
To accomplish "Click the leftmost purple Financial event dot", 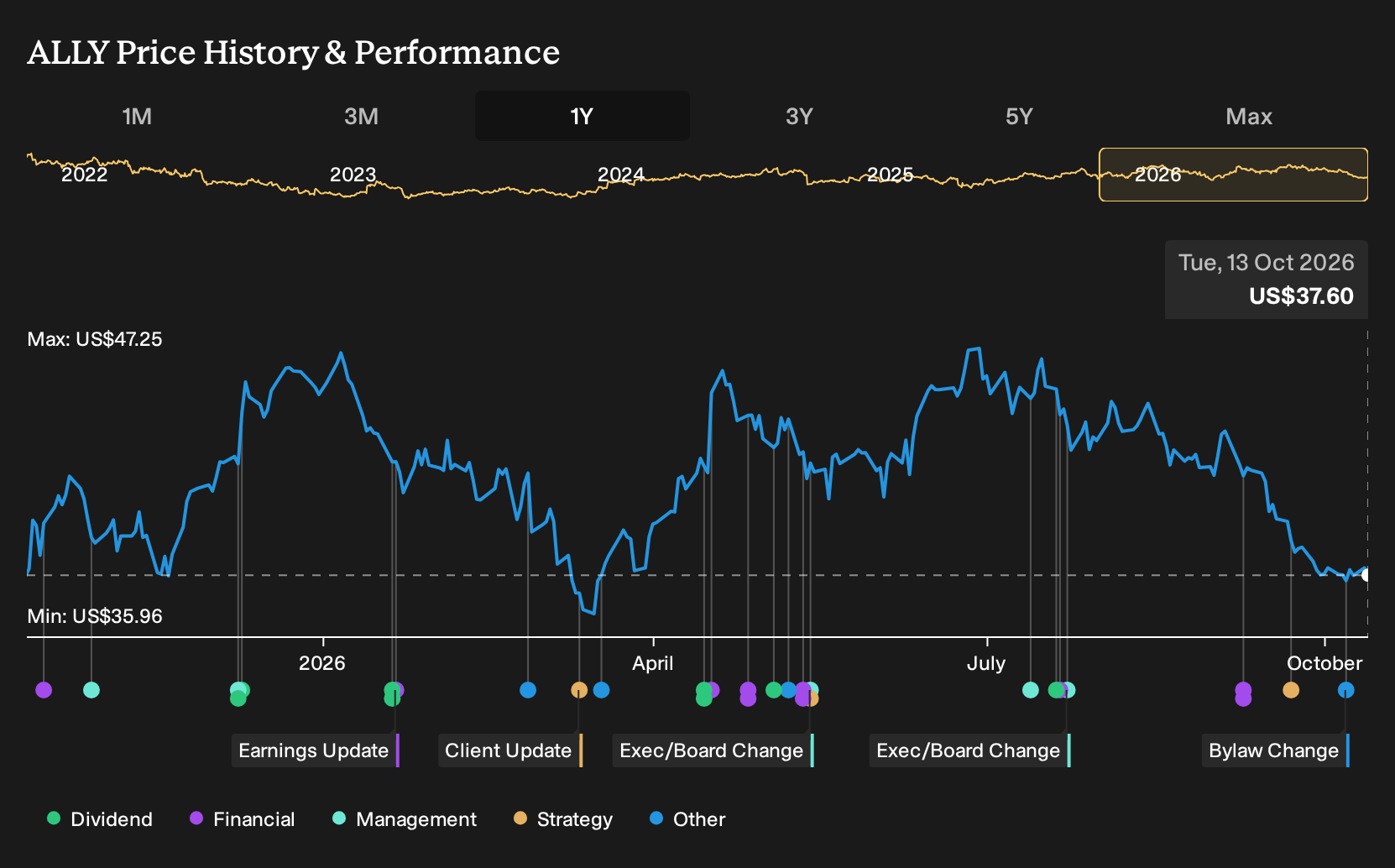I will pyautogui.click(x=44, y=690).
